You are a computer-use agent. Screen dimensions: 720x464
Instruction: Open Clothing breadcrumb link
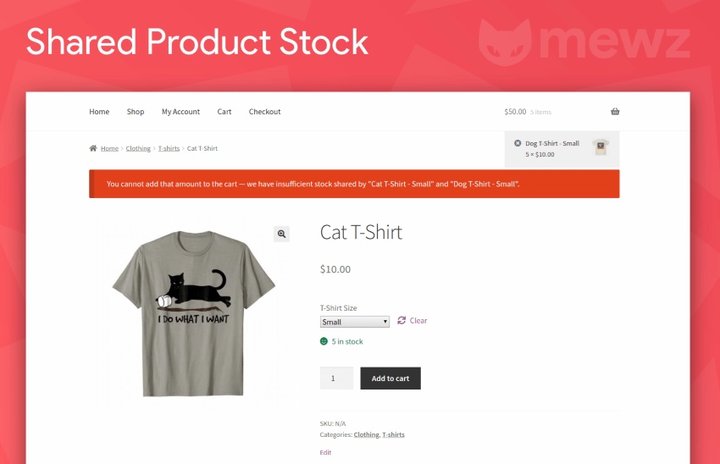[x=138, y=148]
